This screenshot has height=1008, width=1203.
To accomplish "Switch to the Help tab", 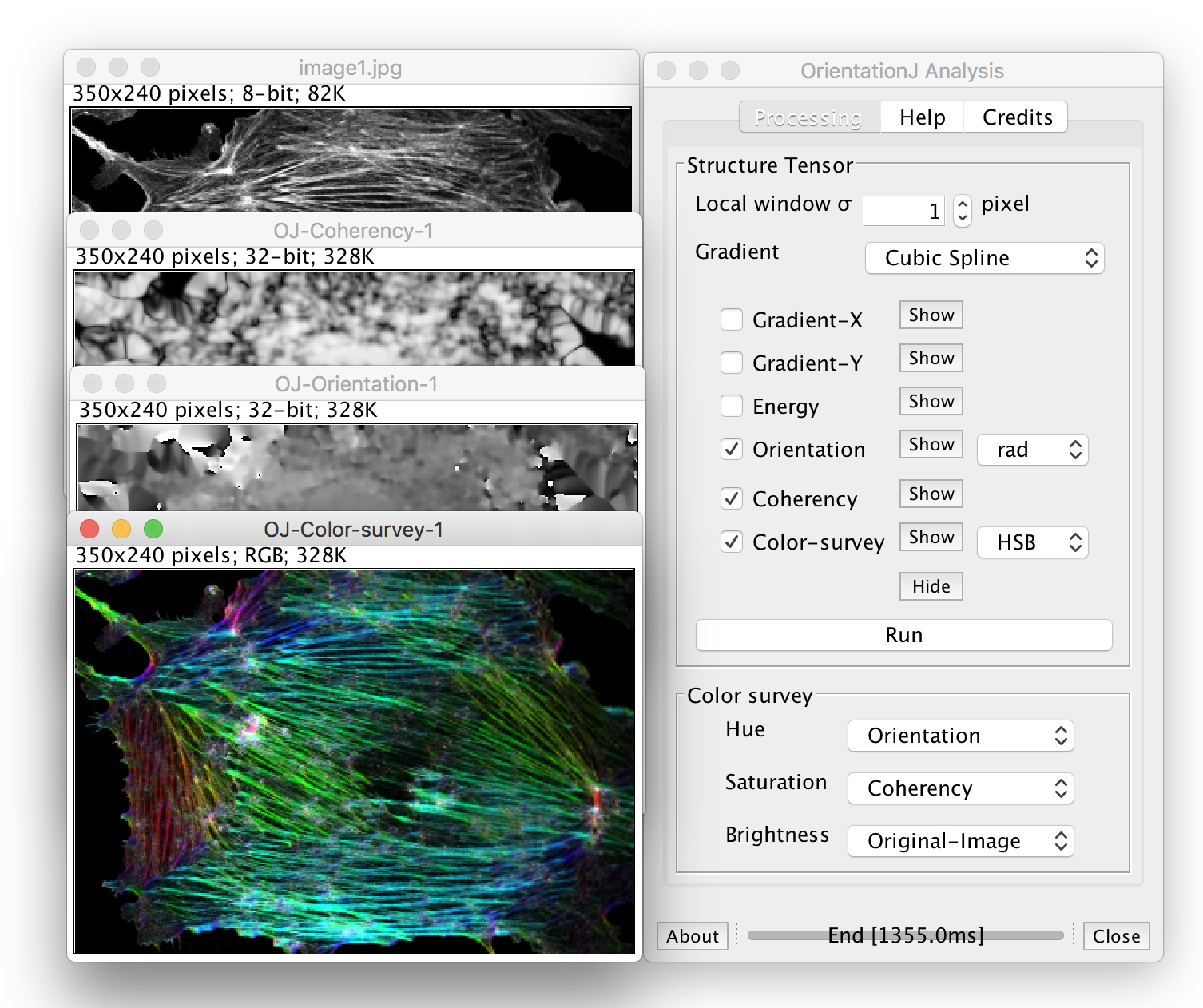I will [922, 117].
